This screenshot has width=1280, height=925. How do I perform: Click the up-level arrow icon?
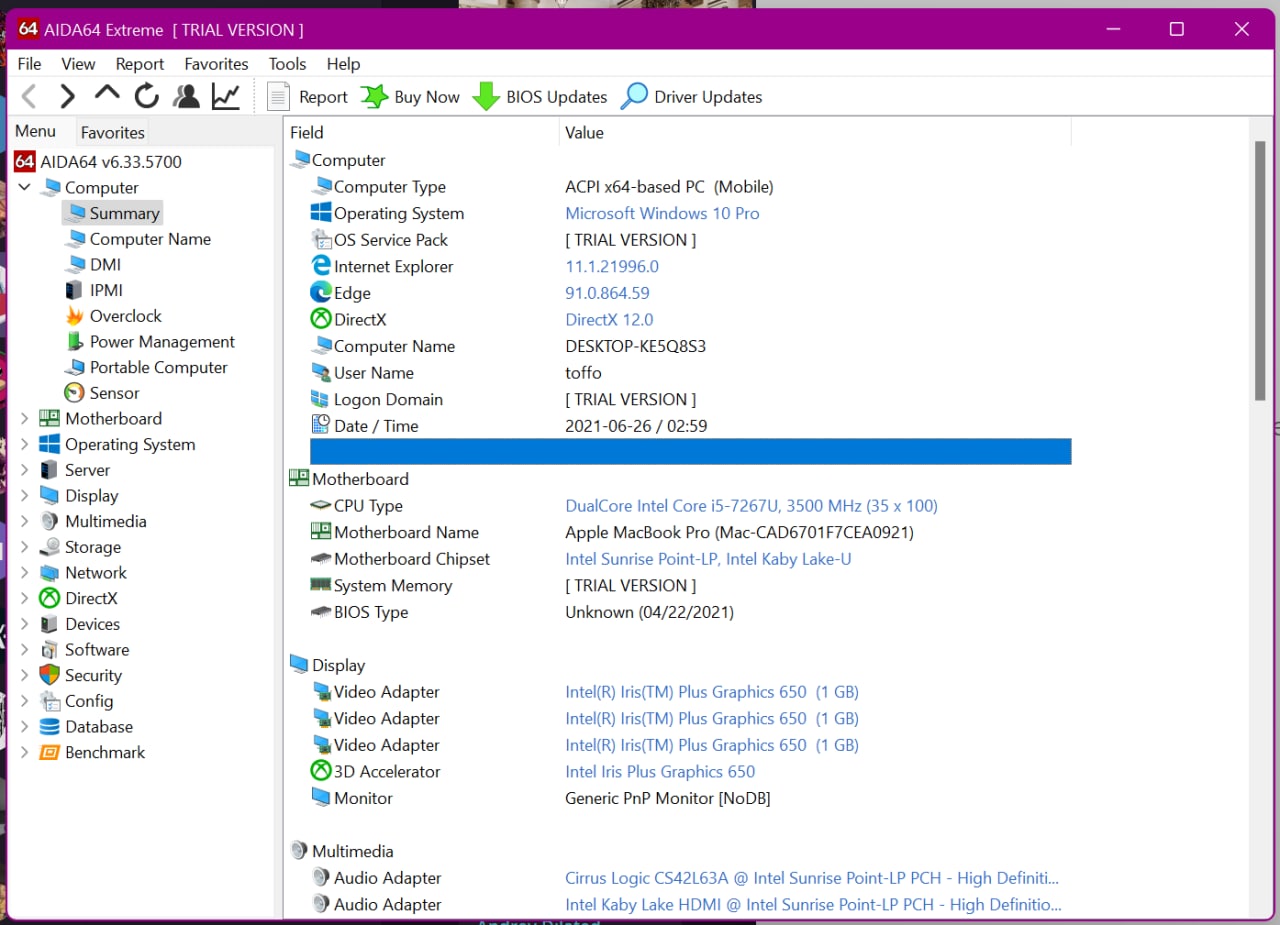[107, 95]
